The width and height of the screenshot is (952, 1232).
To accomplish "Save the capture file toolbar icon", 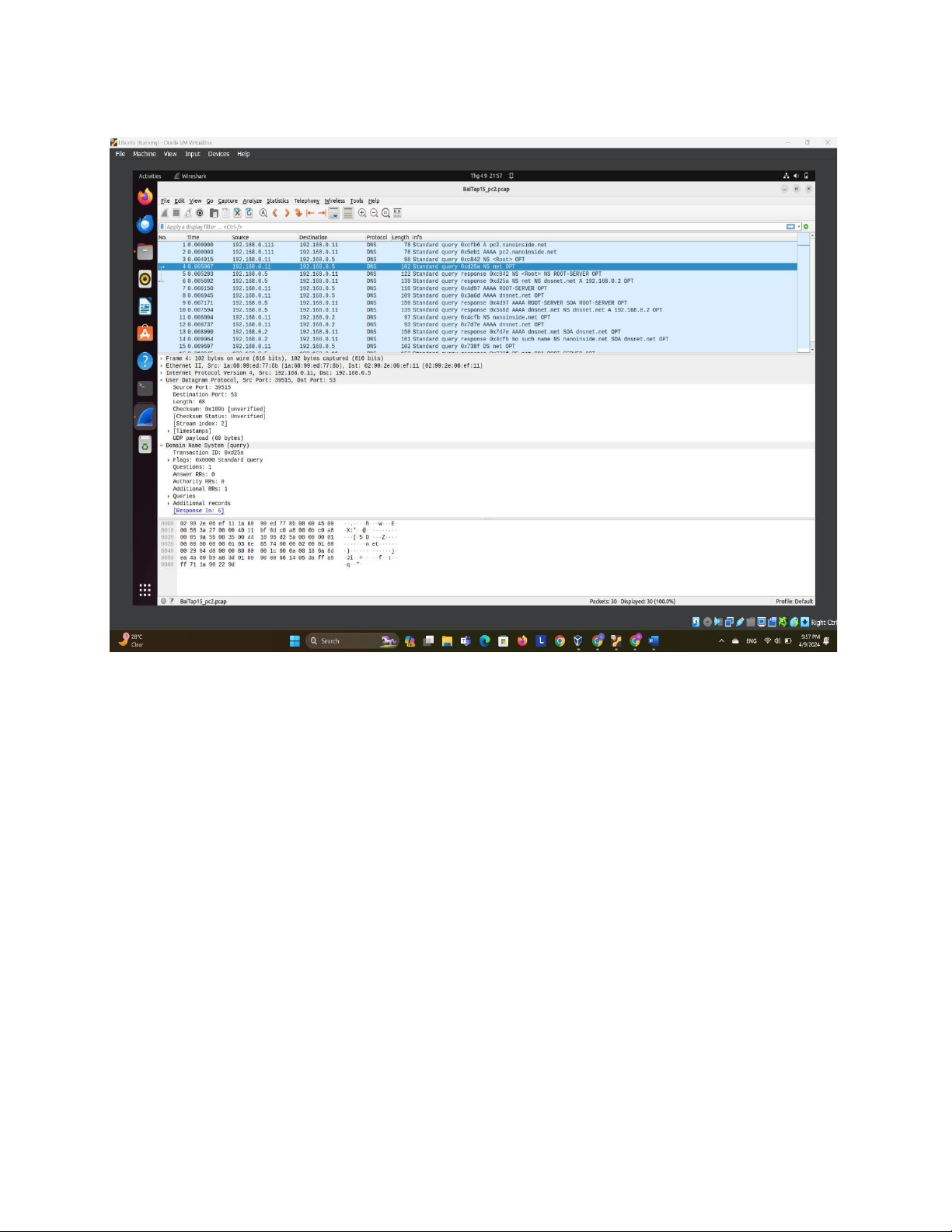I will (x=225, y=213).
